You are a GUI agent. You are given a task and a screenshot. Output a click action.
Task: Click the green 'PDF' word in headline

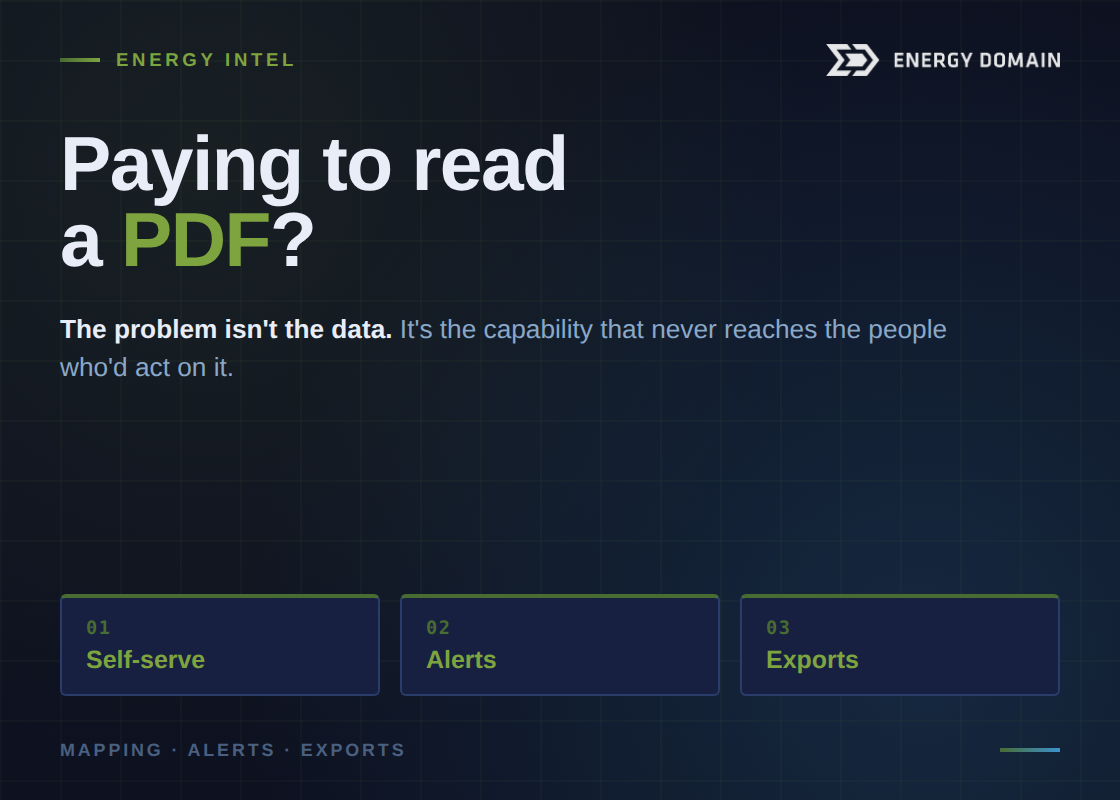point(196,241)
